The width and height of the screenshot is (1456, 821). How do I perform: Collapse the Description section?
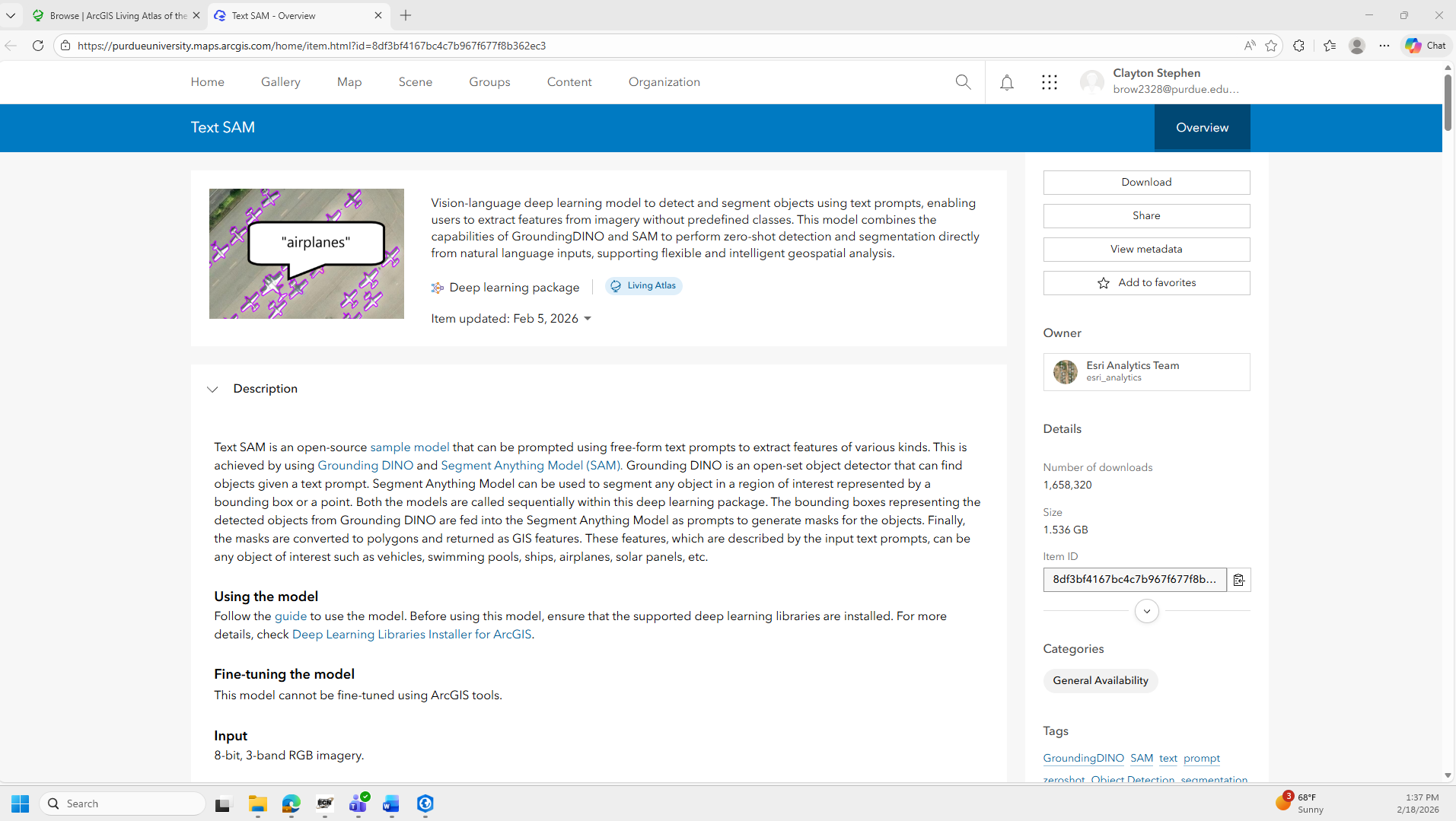(x=213, y=389)
